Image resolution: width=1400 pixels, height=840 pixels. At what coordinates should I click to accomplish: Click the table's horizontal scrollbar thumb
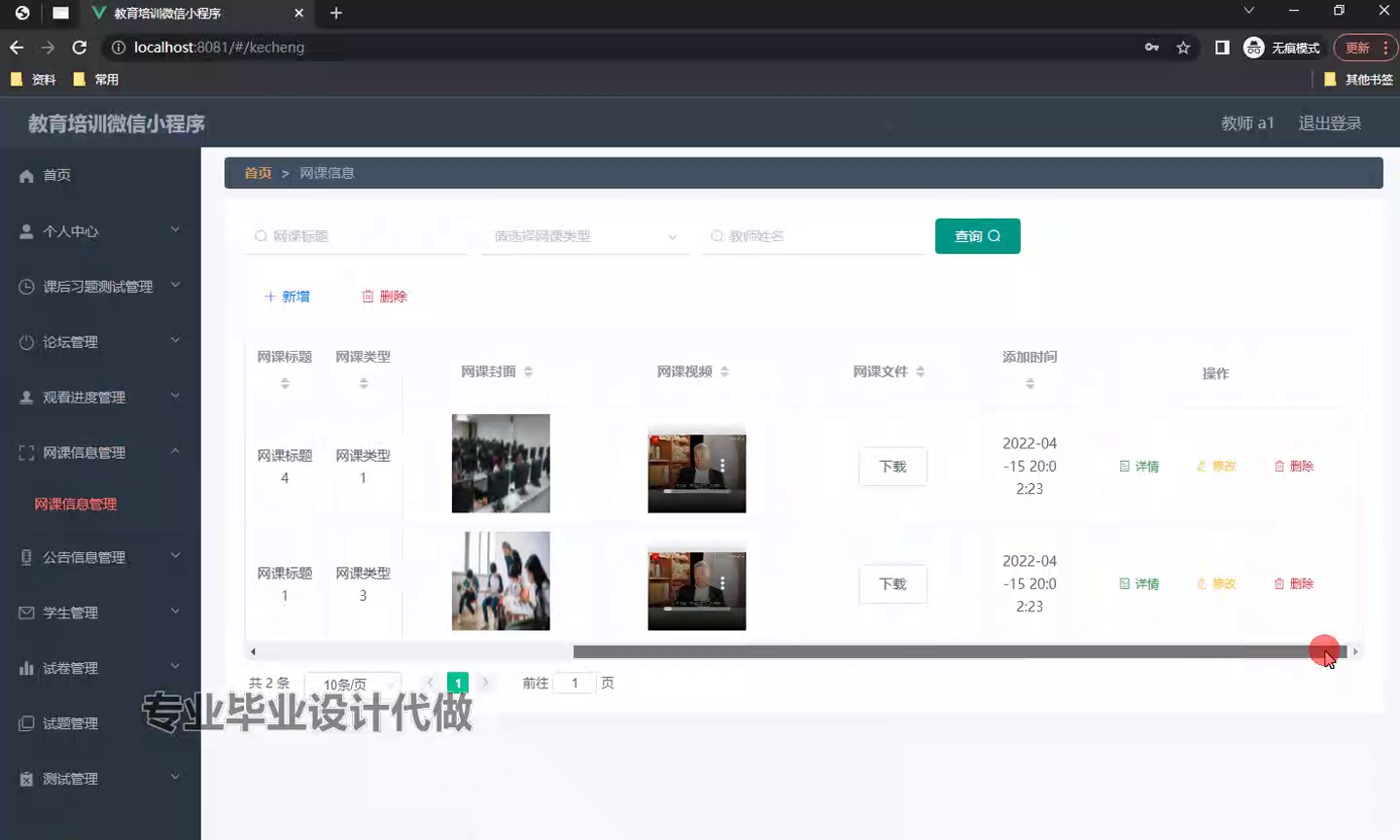coord(960,652)
